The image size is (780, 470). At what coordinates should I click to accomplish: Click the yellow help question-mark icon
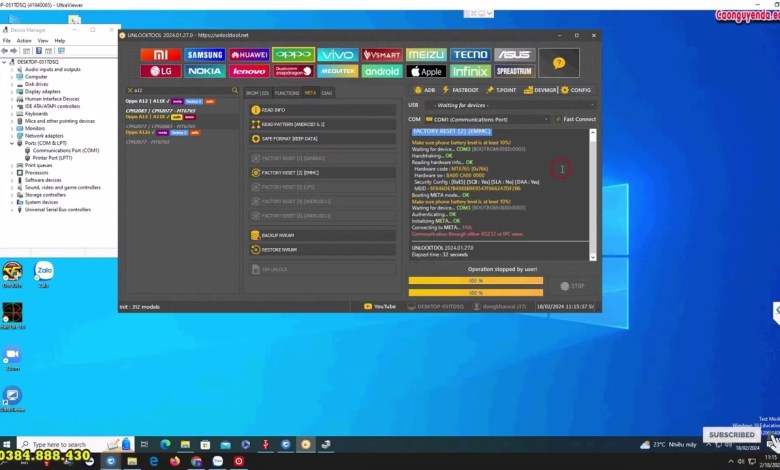tap(559, 63)
